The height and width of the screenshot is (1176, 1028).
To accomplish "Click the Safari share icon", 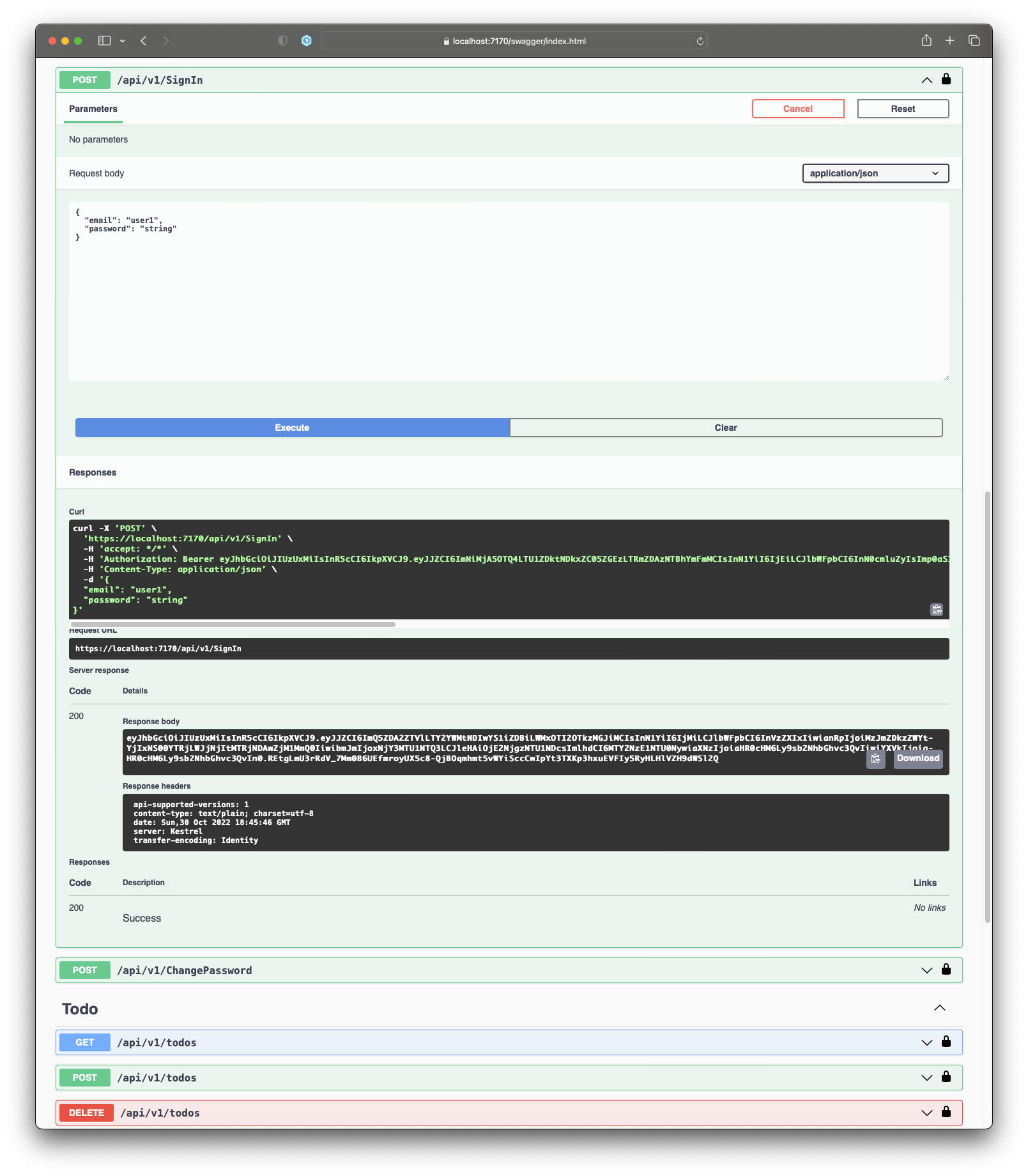I will pyautogui.click(x=926, y=40).
